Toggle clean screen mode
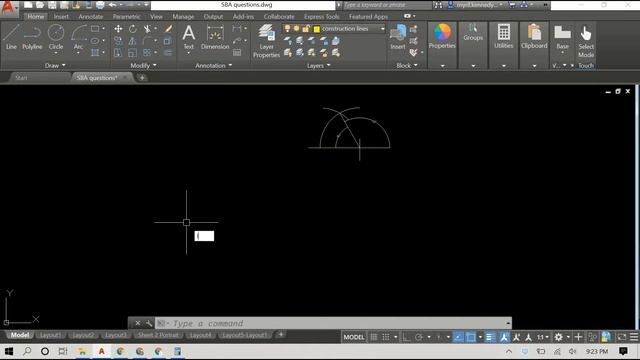Image resolution: width=640 pixels, height=360 pixels. (x=621, y=337)
